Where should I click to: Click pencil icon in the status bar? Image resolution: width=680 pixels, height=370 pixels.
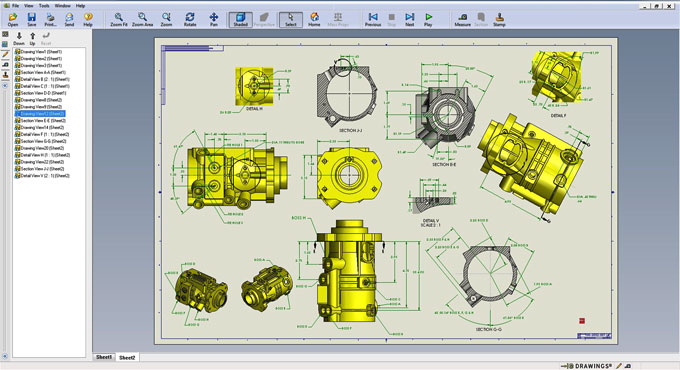pyautogui.click(x=619, y=366)
